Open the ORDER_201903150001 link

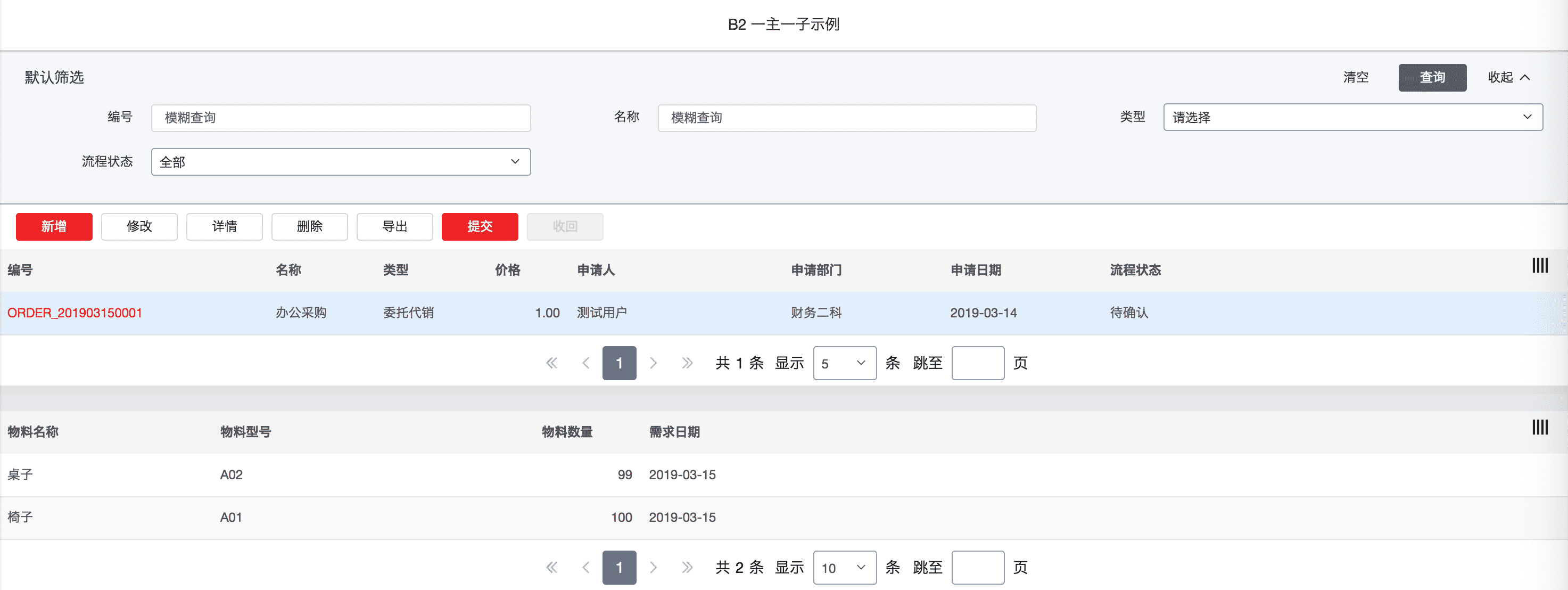[75, 313]
